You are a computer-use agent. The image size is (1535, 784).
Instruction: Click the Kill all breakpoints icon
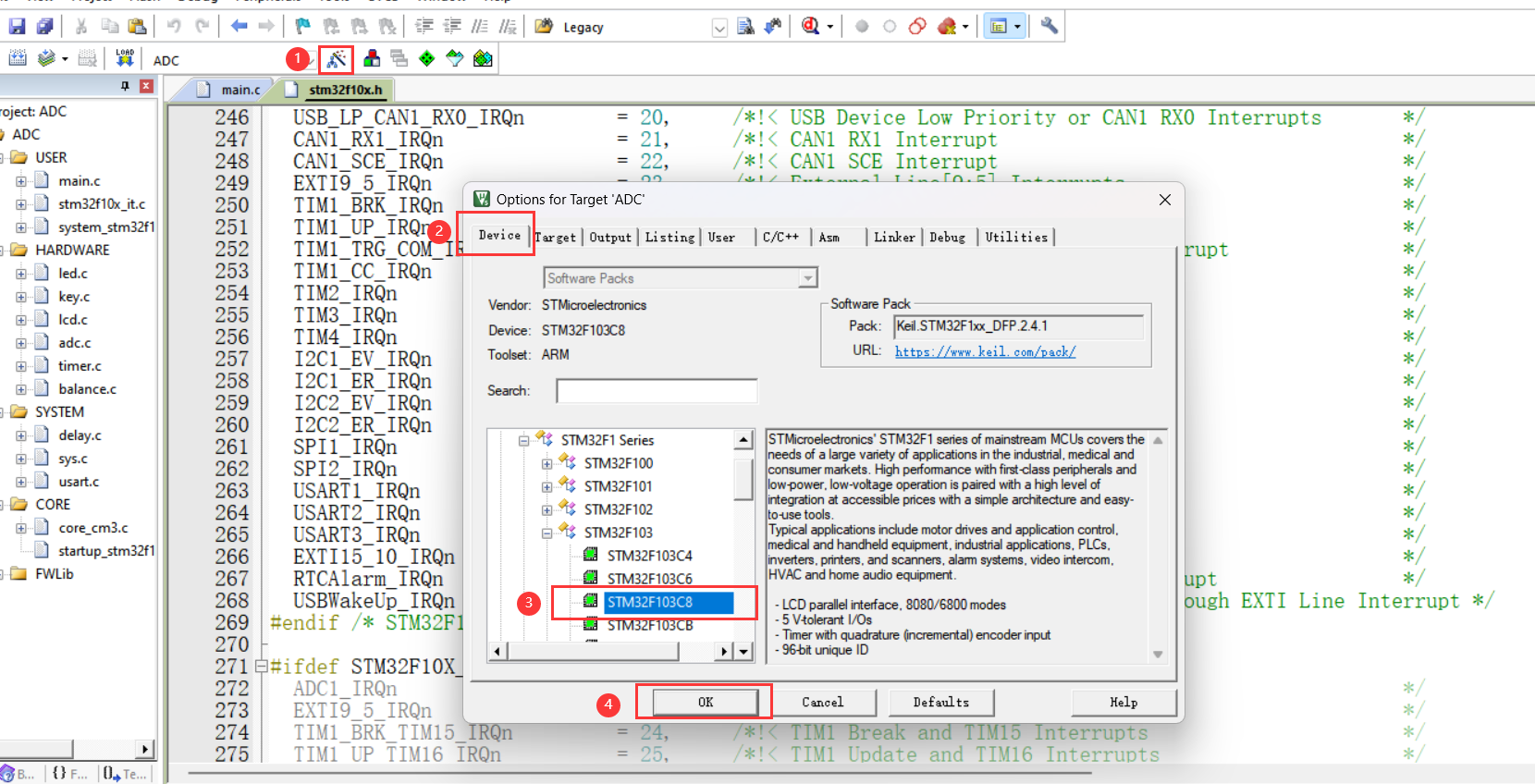947,26
